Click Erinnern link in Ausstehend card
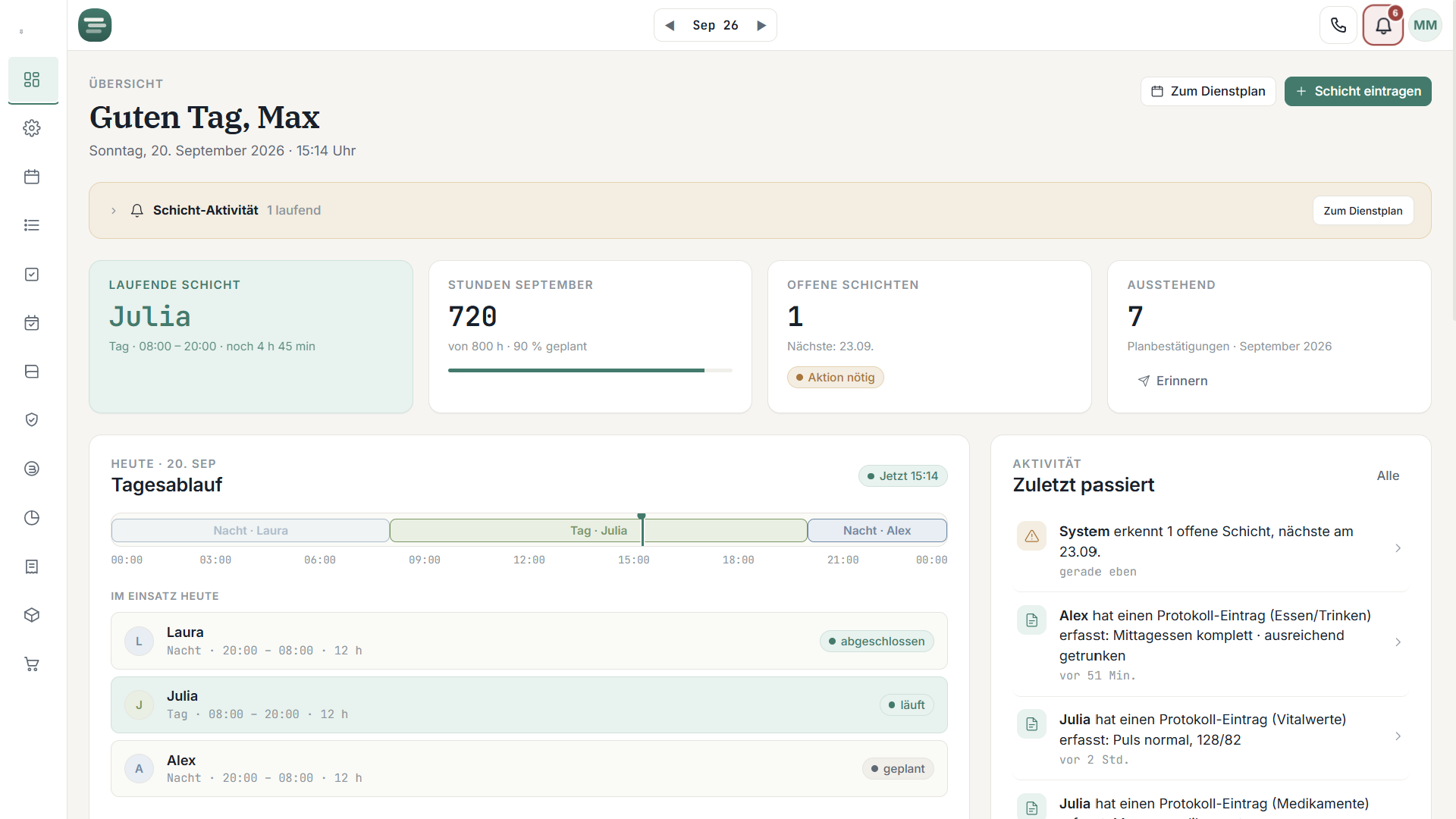The height and width of the screenshot is (819, 1456). (1172, 381)
